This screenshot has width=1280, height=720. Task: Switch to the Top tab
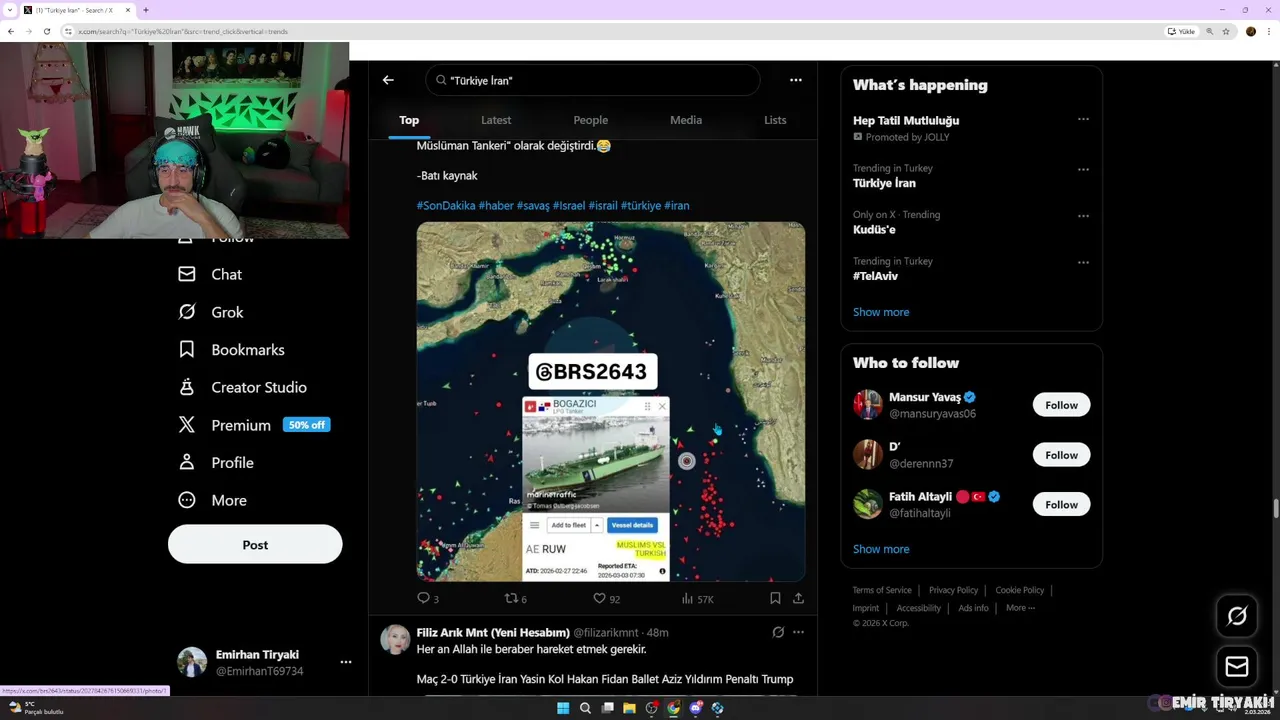click(x=409, y=120)
